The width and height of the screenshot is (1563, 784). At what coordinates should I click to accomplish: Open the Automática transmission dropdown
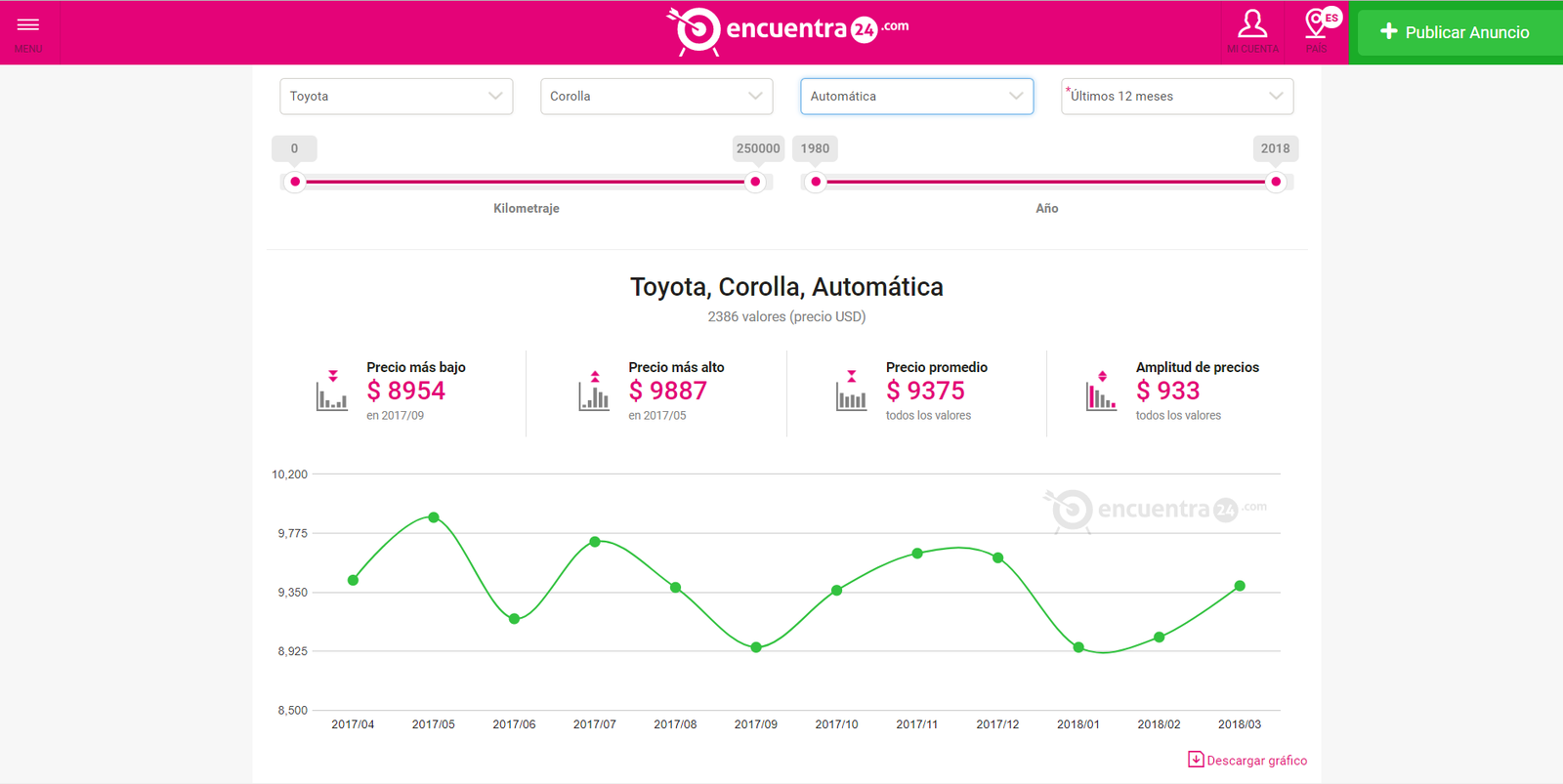(x=917, y=97)
